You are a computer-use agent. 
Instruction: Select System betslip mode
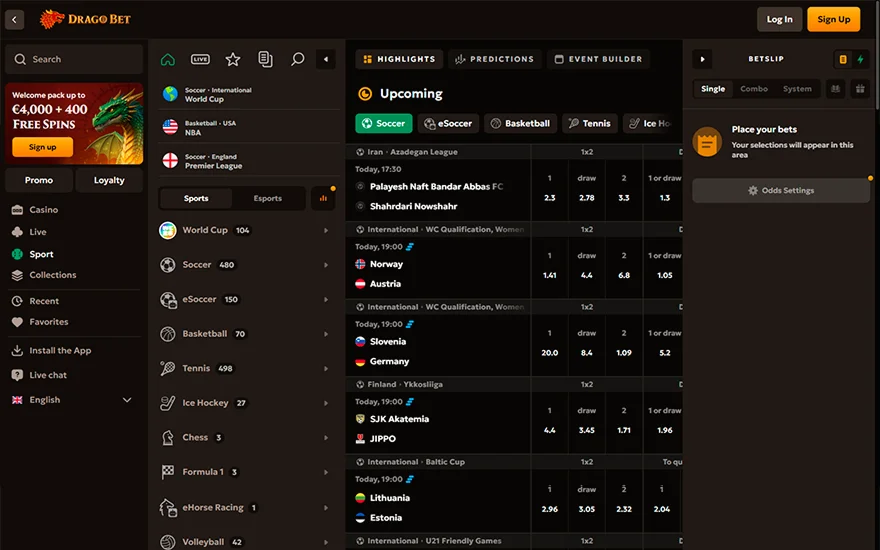(797, 89)
